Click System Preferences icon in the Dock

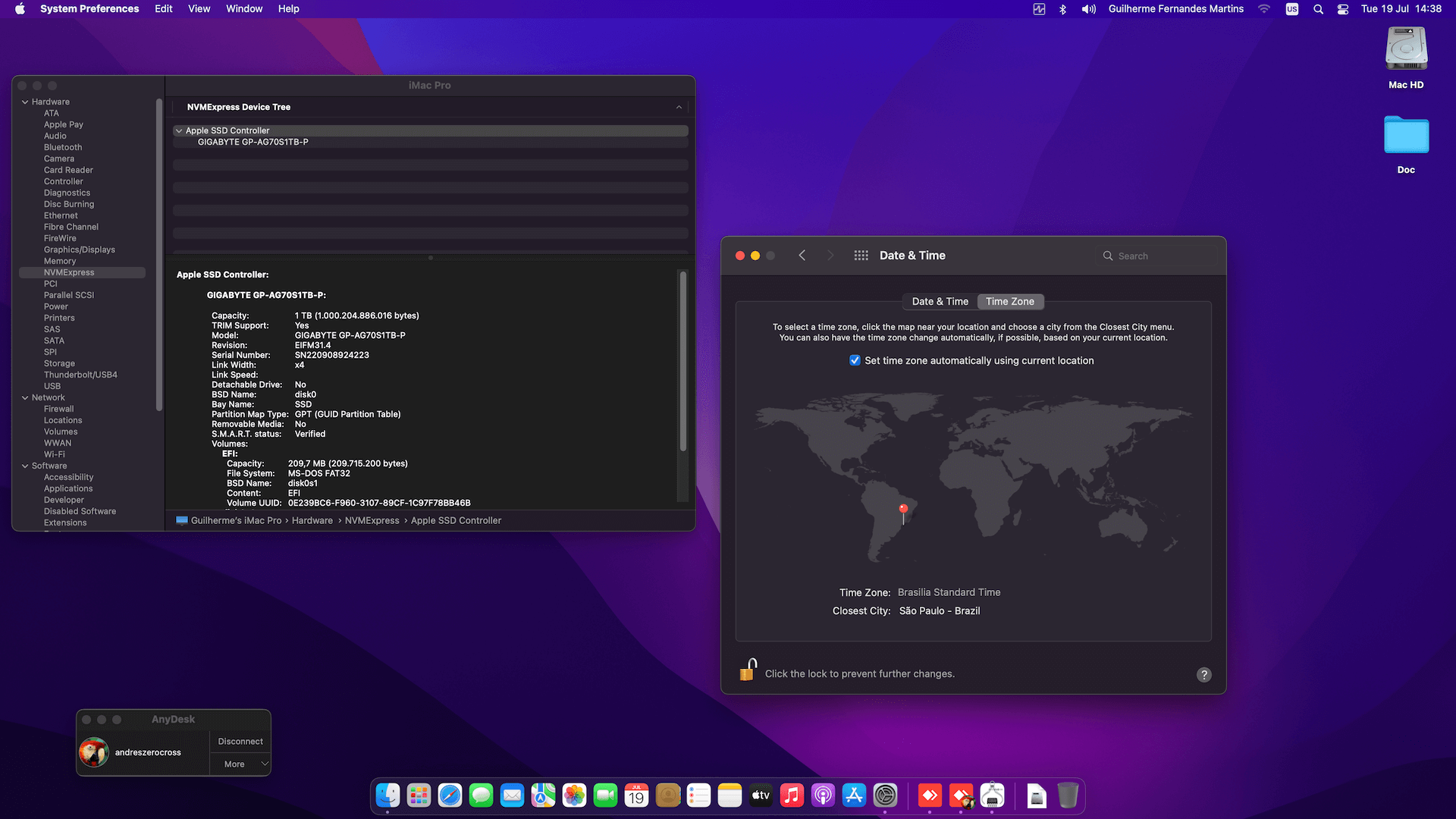click(885, 795)
